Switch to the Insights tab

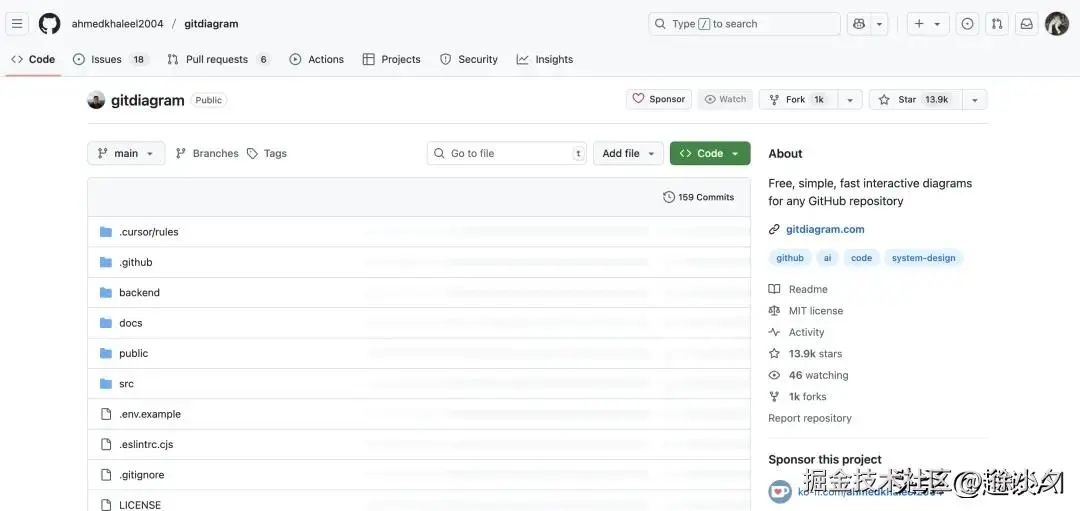point(545,59)
